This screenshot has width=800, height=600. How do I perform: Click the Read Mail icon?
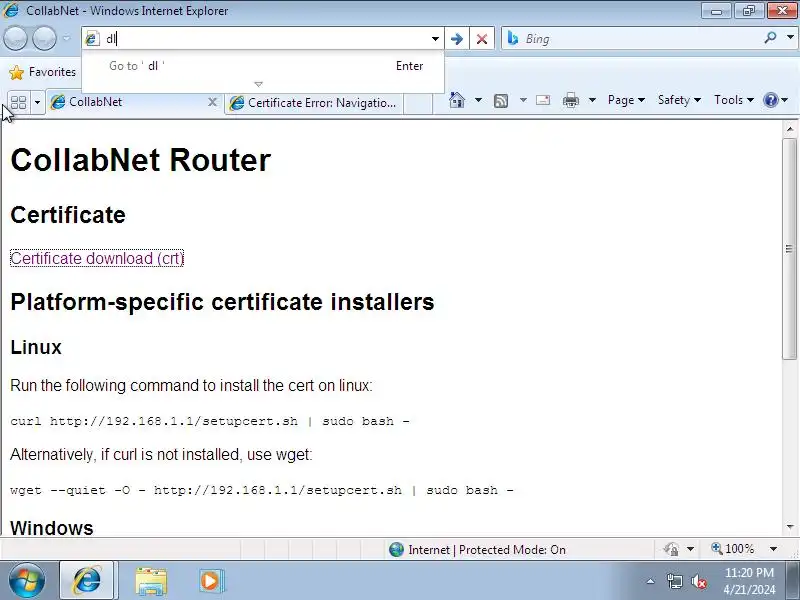543,100
